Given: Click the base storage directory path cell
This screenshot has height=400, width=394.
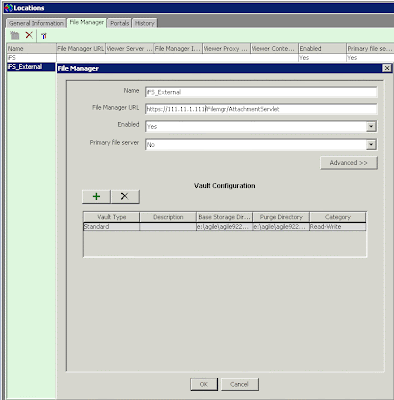Looking at the screenshot, I should click(x=224, y=227).
